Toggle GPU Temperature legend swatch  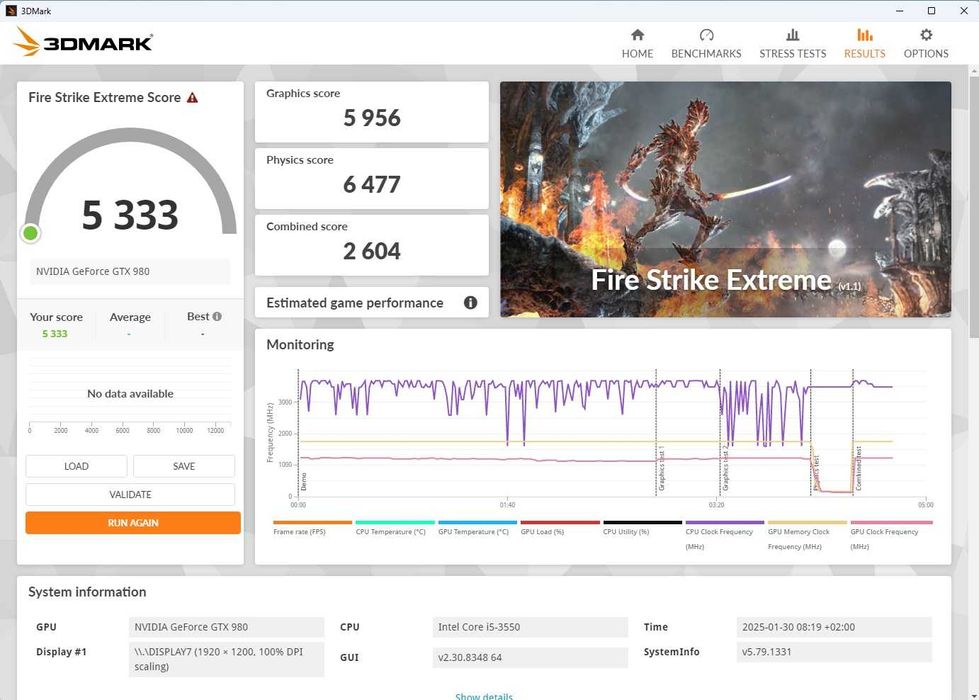tap(477, 523)
